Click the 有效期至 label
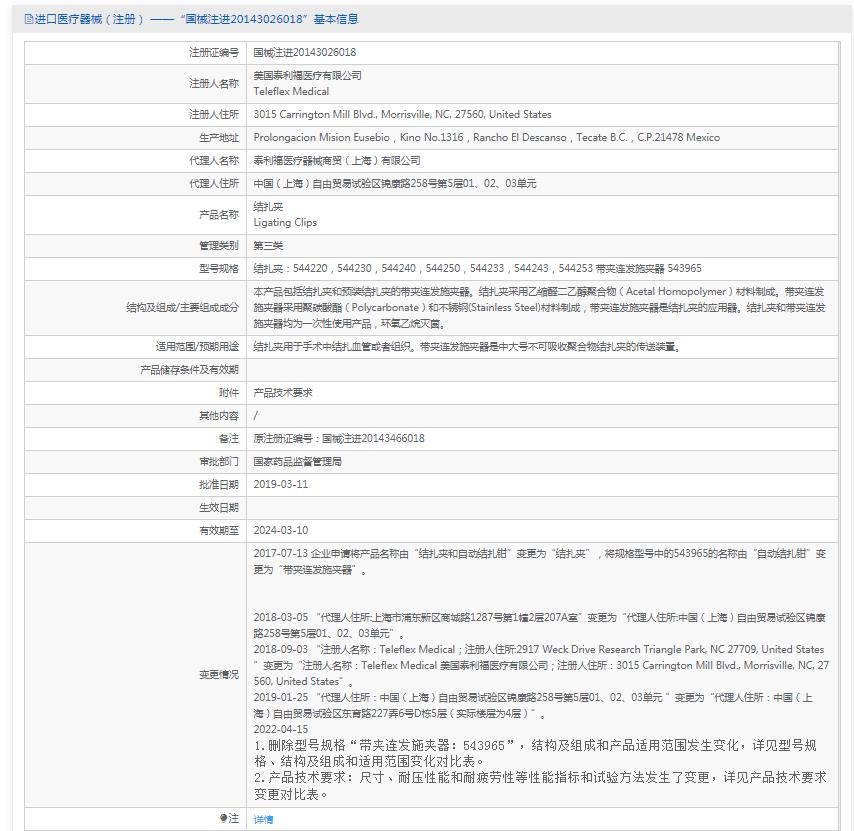Screen dimensions: 854x831 click(218, 530)
